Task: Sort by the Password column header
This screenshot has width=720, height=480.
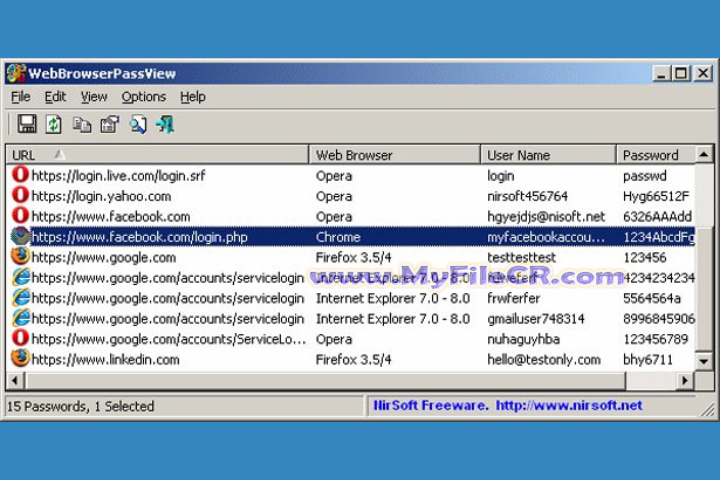Action: click(x=656, y=155)
